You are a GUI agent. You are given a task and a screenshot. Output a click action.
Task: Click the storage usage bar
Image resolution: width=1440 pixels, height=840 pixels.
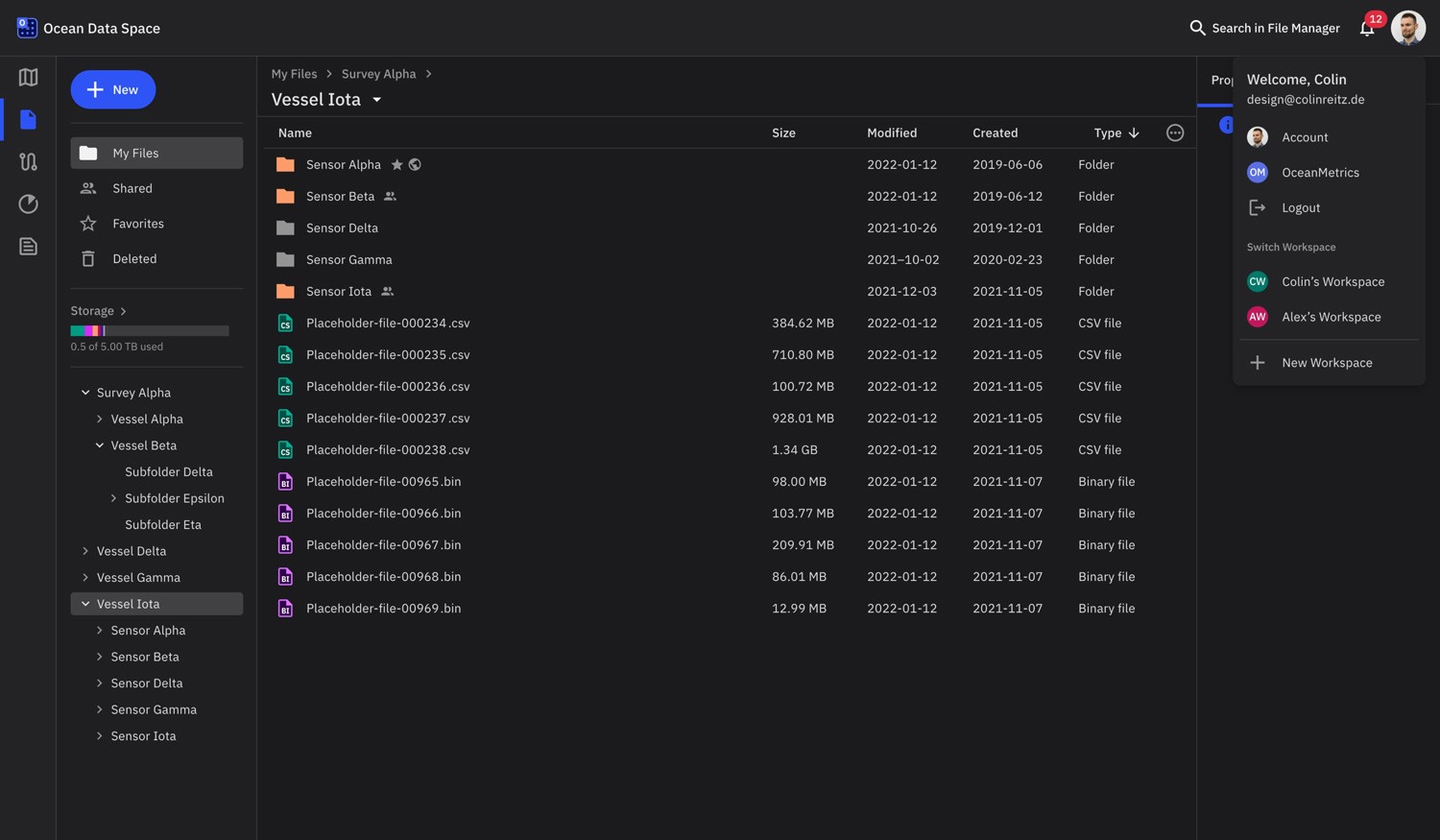[x=149, y=329]
